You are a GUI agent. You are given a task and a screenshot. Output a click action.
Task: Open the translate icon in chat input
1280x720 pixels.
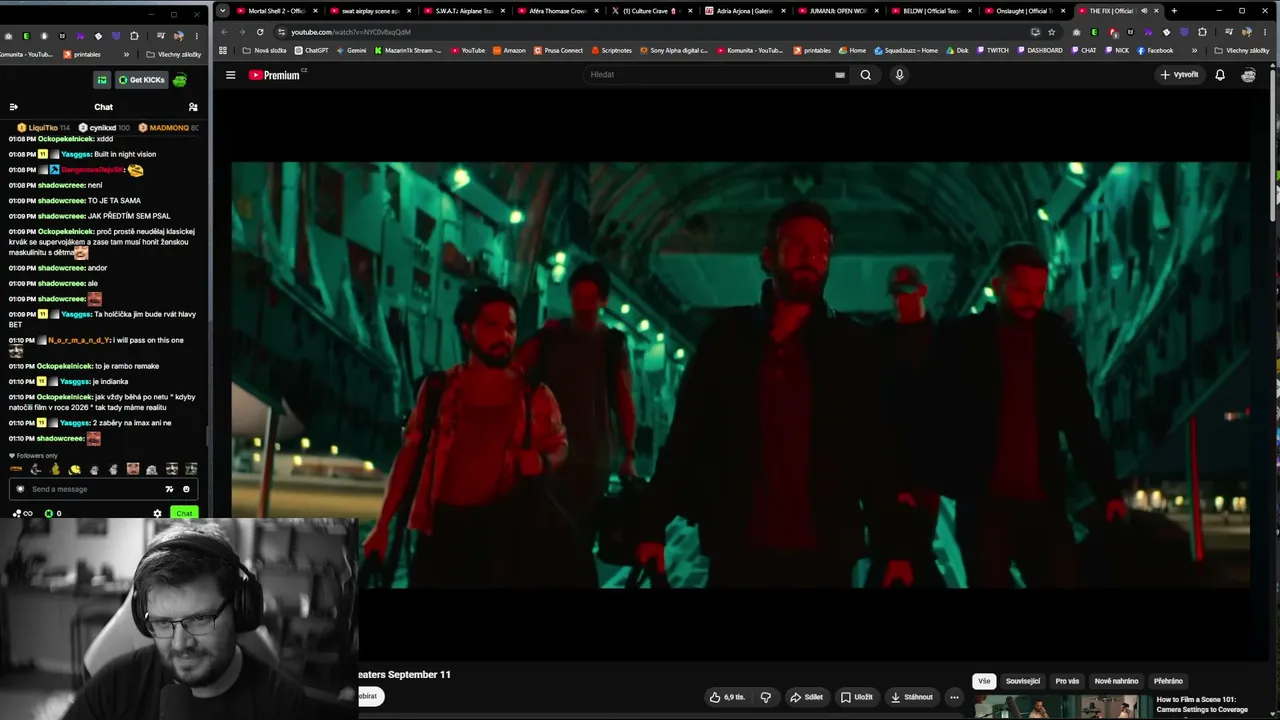169,489
